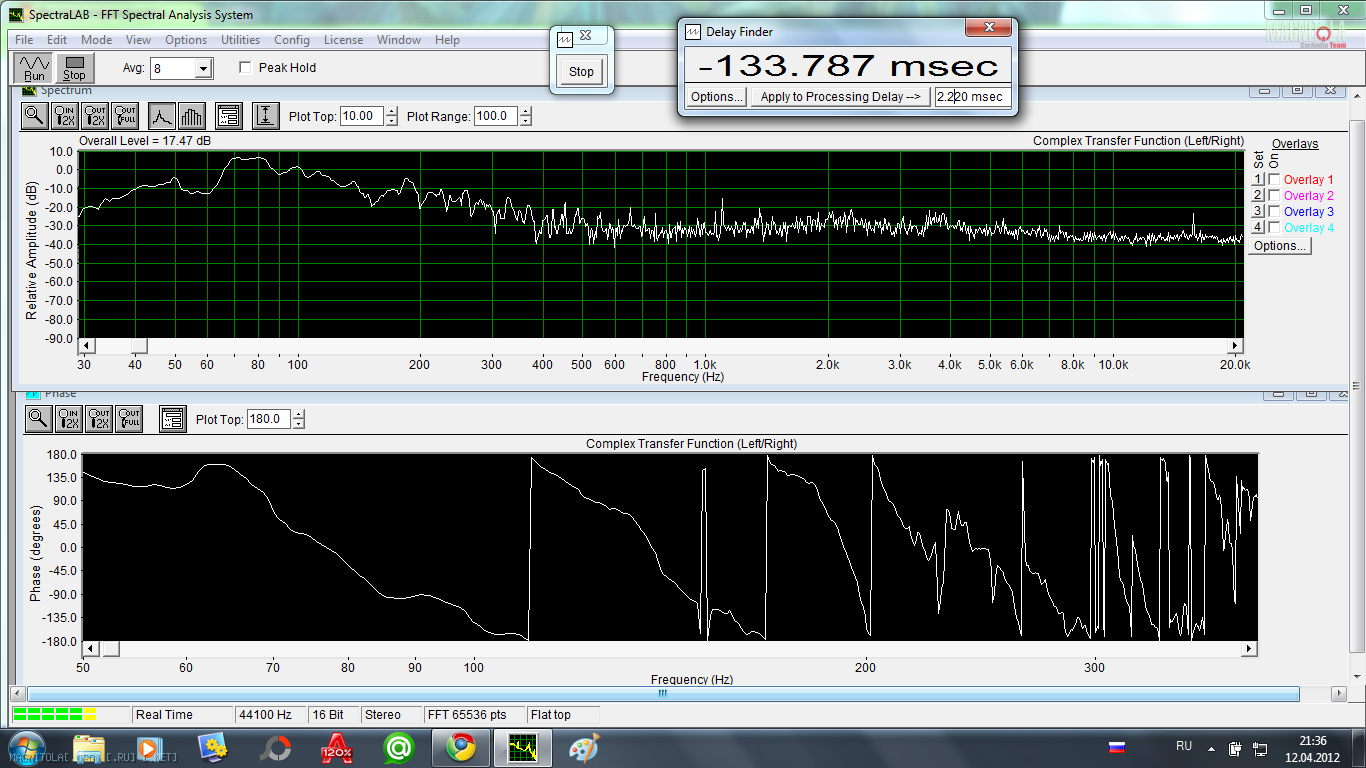
Task: Click the main window horizontal scrollbar
Action: [661, 693]
